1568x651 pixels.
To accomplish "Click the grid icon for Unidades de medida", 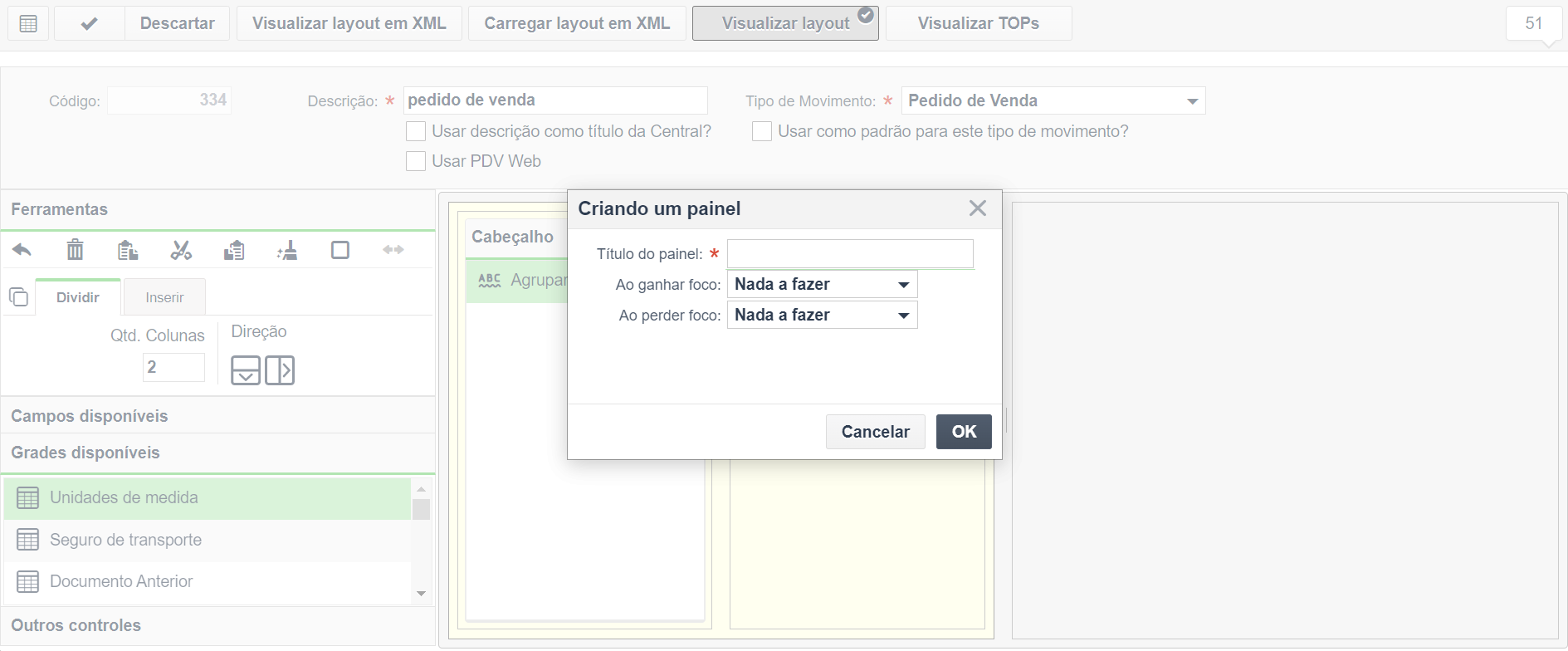I will [x=28, y=497].
